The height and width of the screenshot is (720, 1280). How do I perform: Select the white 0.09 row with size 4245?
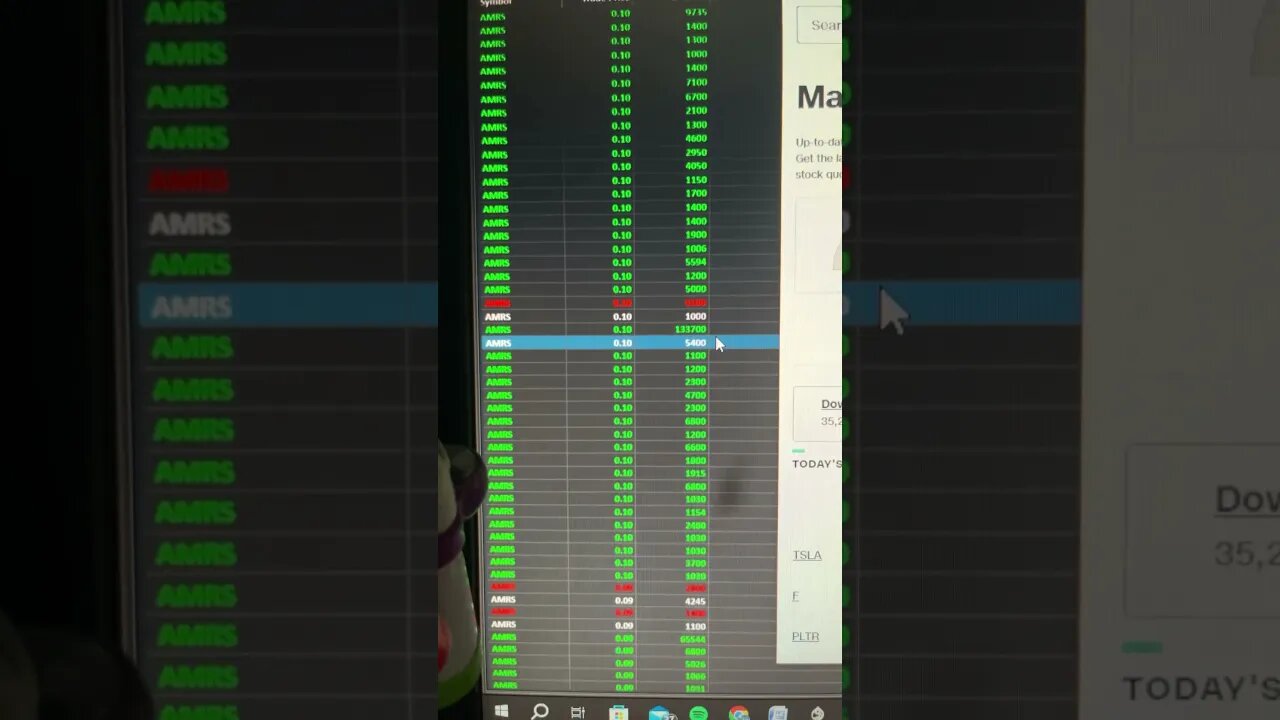632,601
